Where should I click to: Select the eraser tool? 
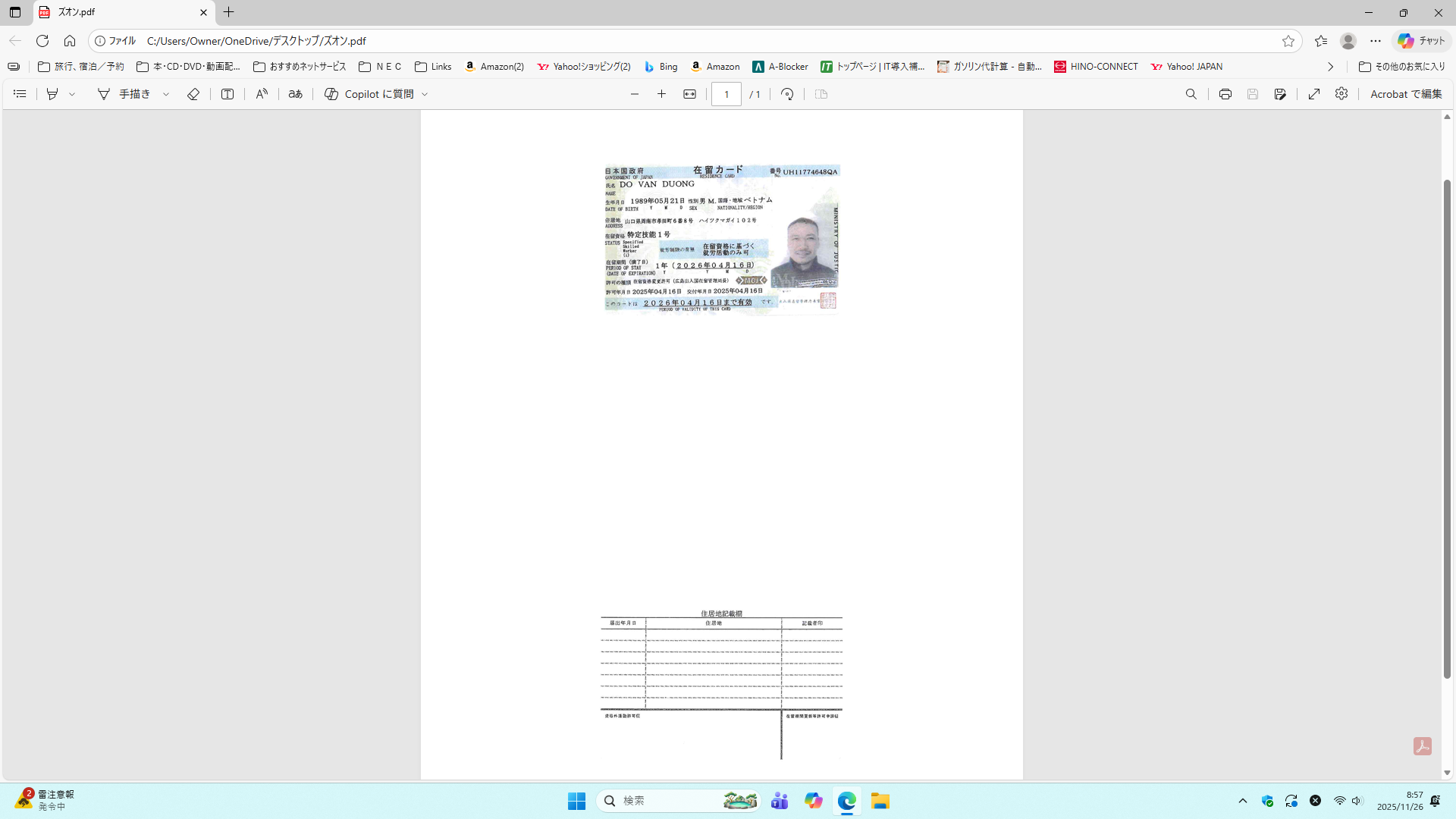pos(193,94)
